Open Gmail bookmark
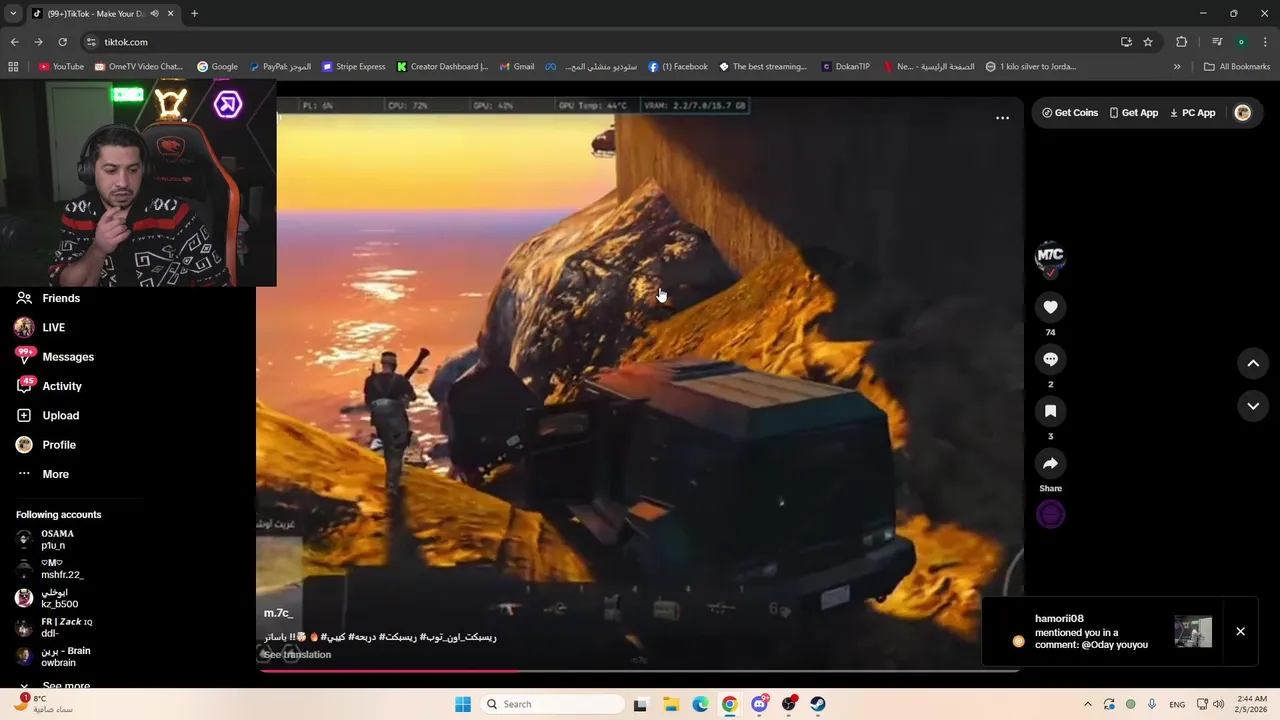 point(517,67)
